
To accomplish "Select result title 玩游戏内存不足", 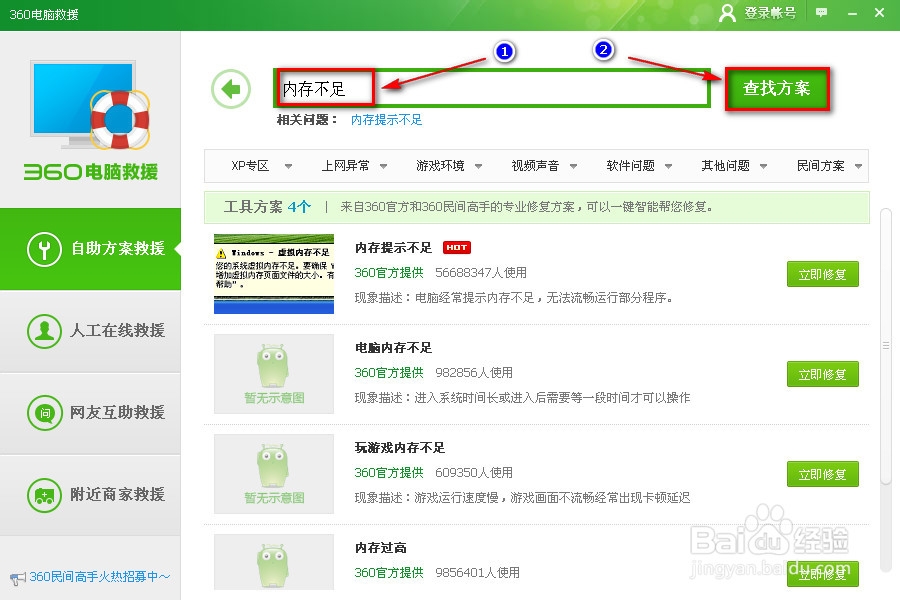I will pyautogui.click(x=399, y=447).
